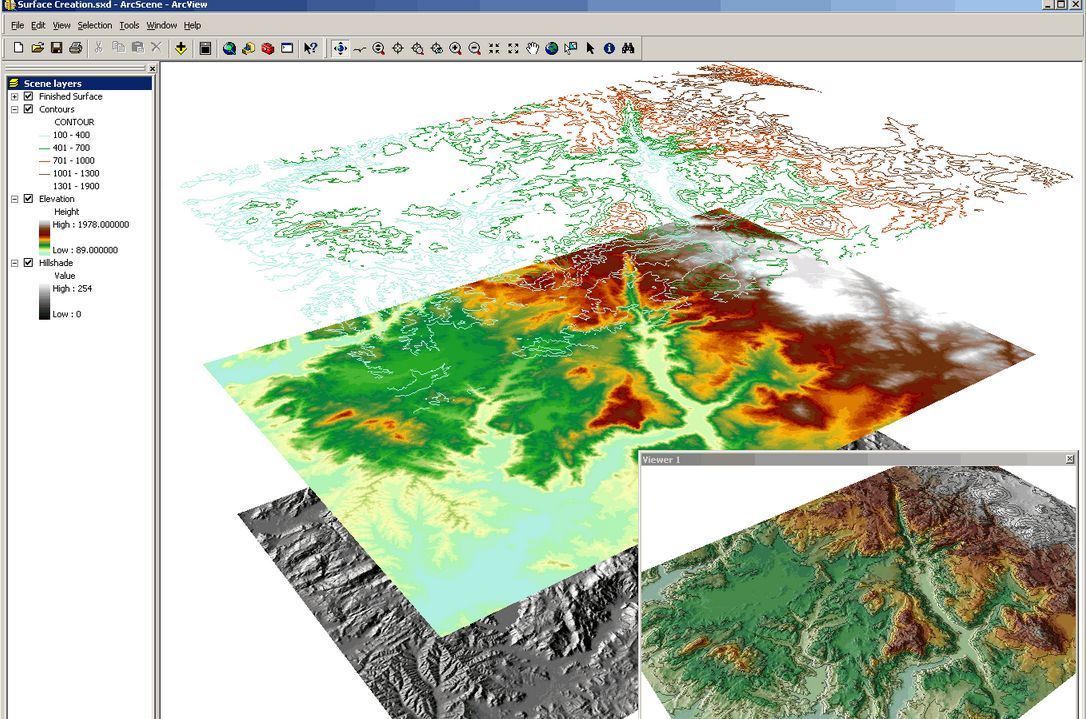The image size is (1086, 719).
Task: Select the Pan hand tool
Action: pos(532,48)
